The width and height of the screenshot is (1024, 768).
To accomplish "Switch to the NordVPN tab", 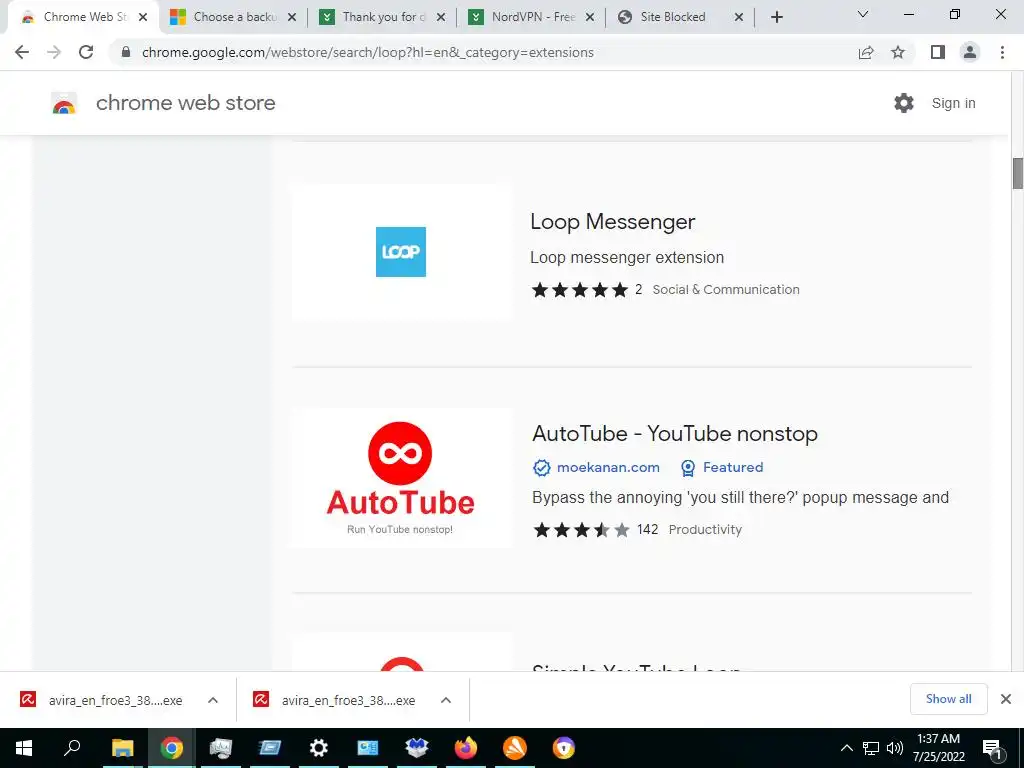I will (532, 17).
